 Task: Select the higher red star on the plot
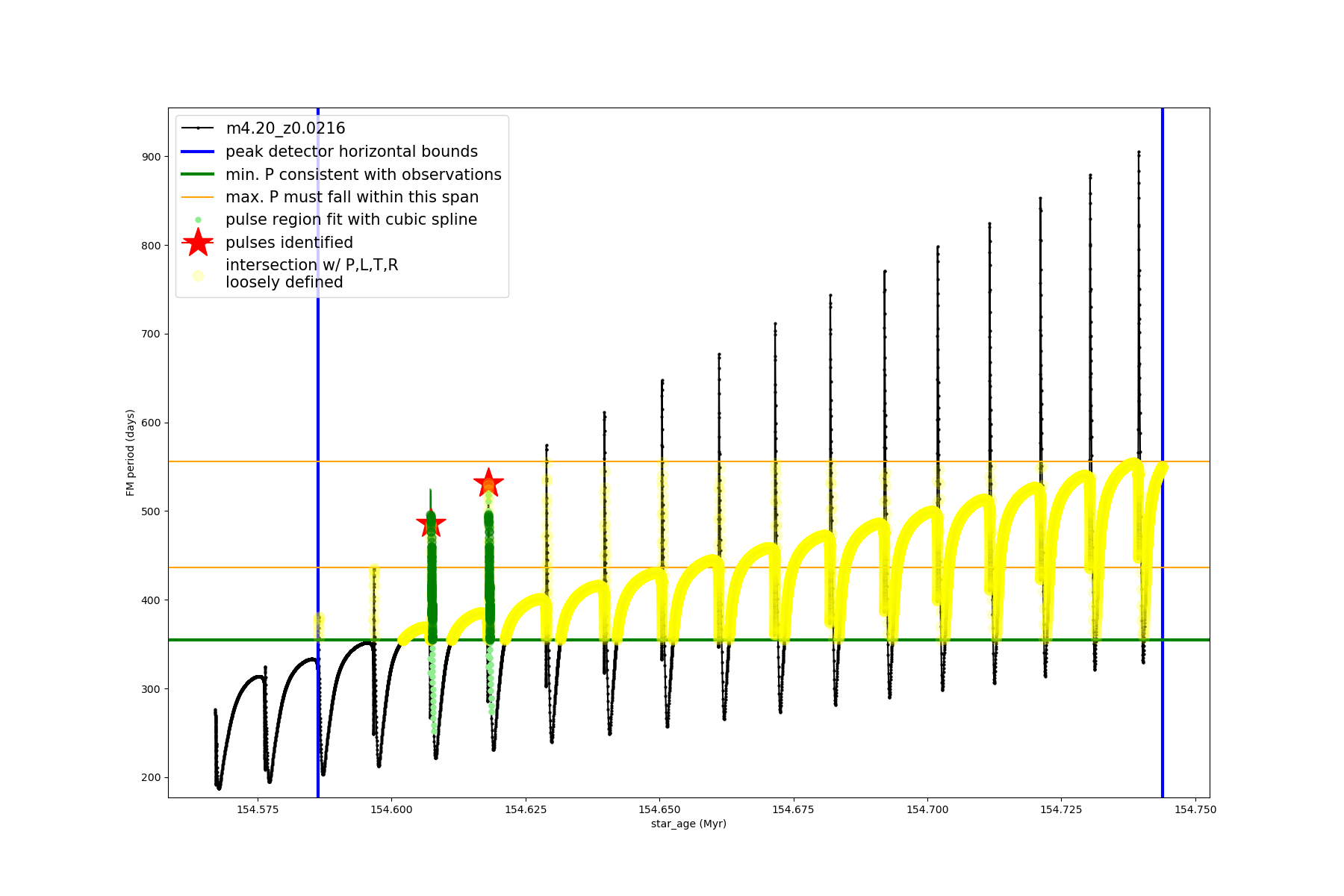tap(488, 484)
